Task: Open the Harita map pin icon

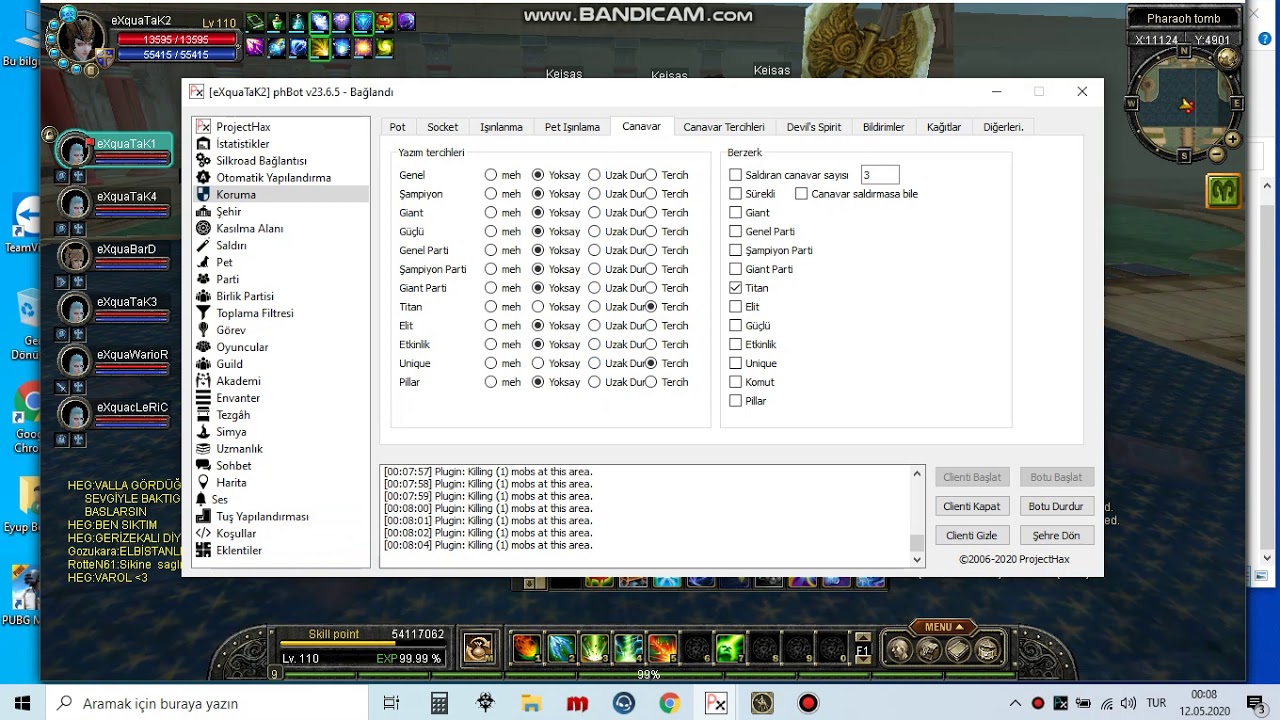Action: tap(204, 482)
